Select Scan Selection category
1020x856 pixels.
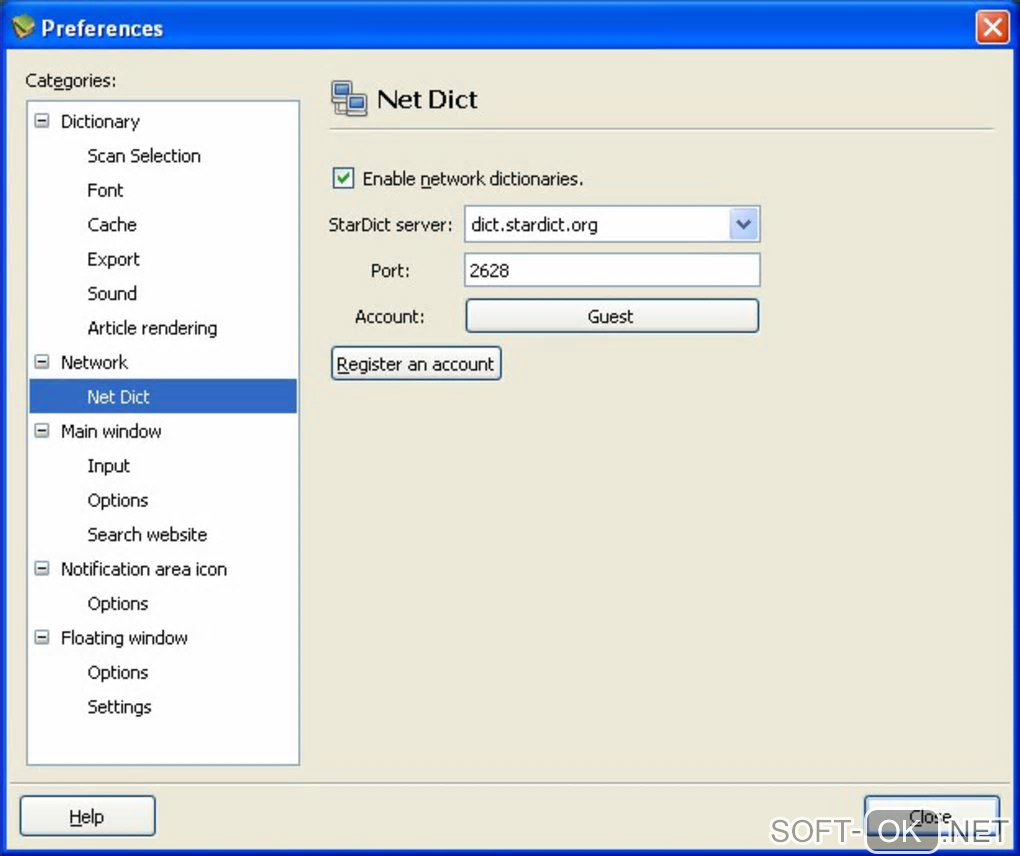144,156
